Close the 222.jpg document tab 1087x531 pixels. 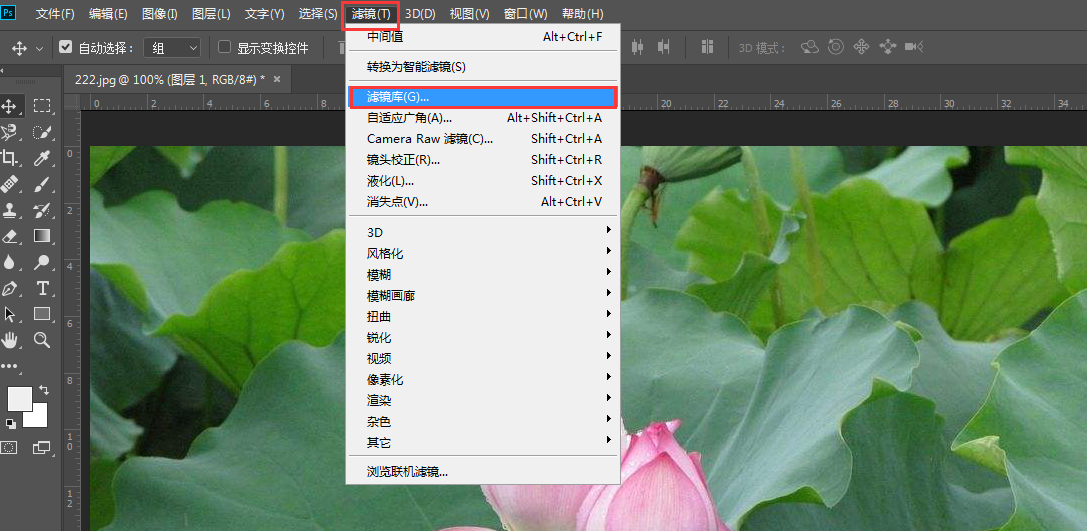[x=277, y=80]
